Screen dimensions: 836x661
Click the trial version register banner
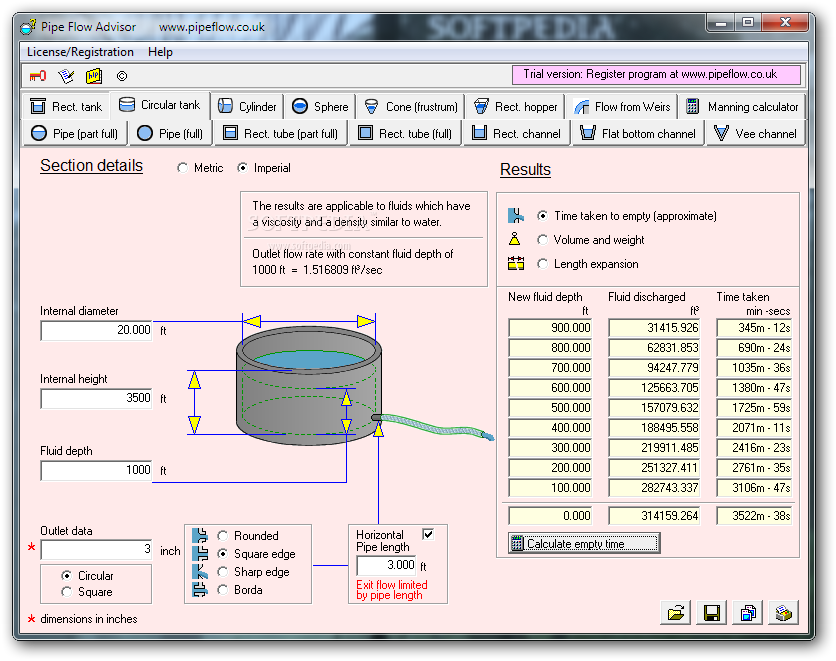tap(656, 75)
